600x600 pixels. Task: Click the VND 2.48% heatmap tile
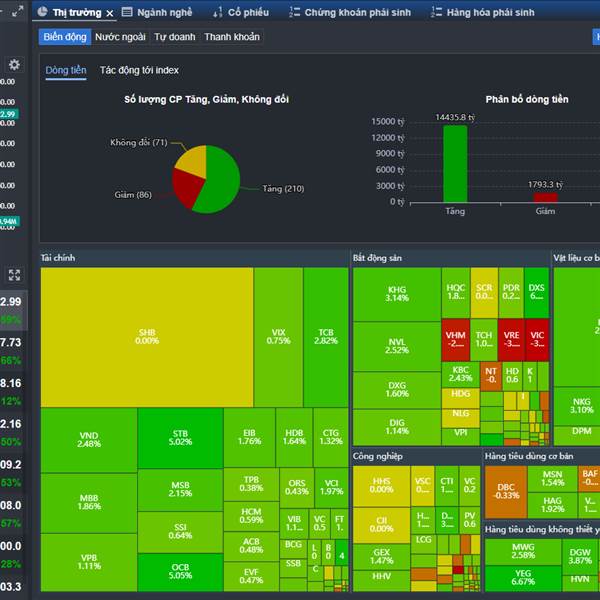(89, 440)
